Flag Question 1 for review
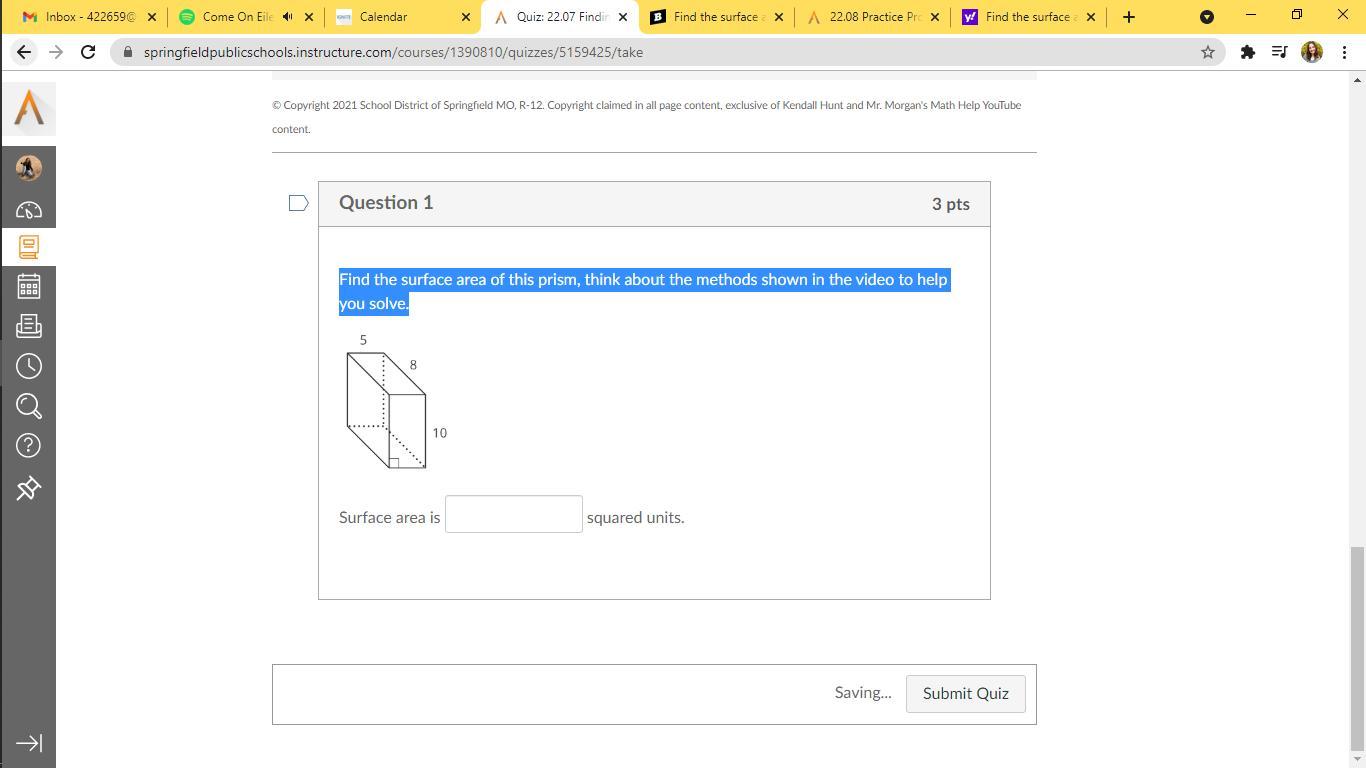This screenshot has width=1366, height=768. 298,203
